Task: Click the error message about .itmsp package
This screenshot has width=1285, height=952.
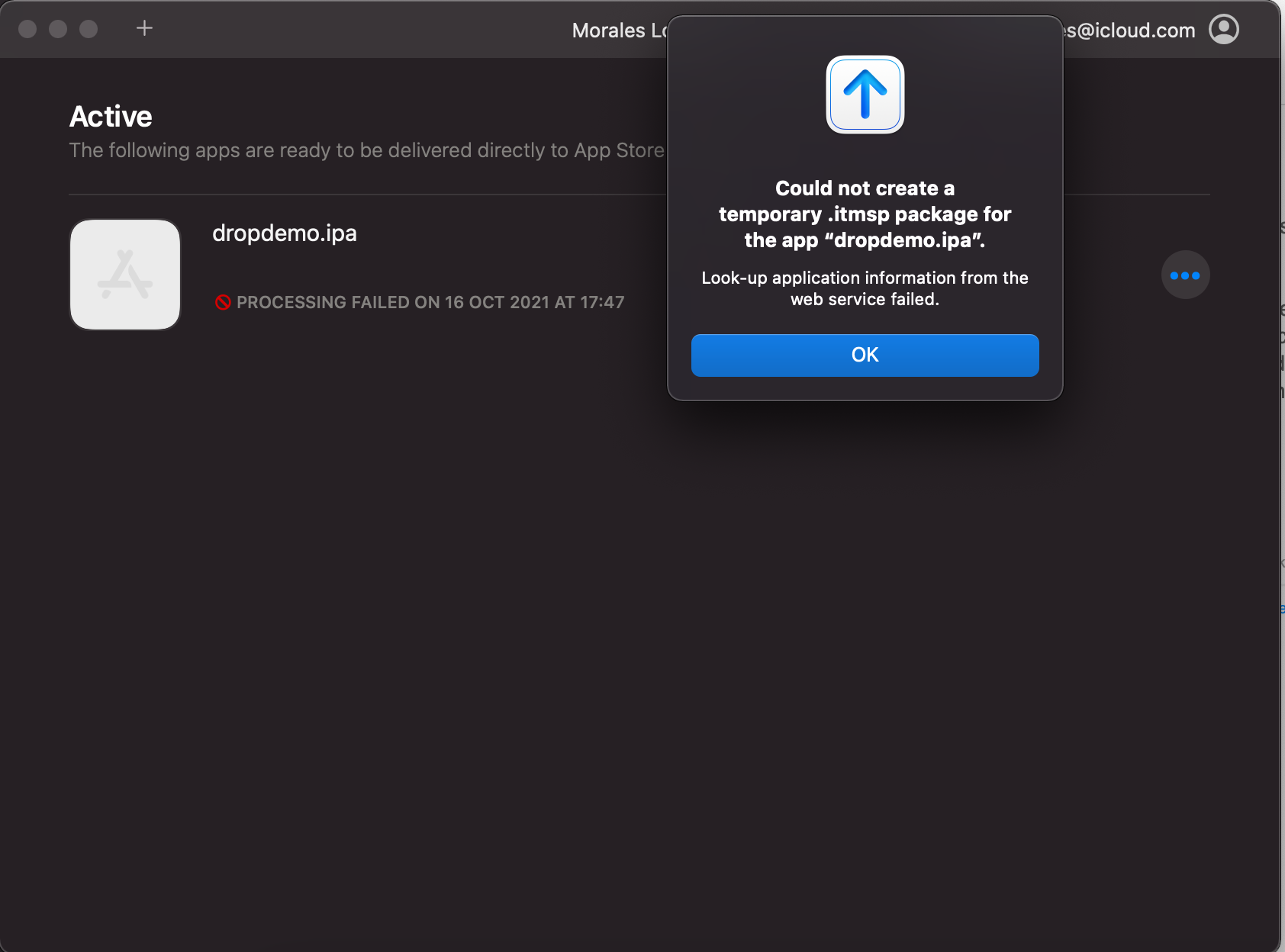Action: click(x=865, y=214)
